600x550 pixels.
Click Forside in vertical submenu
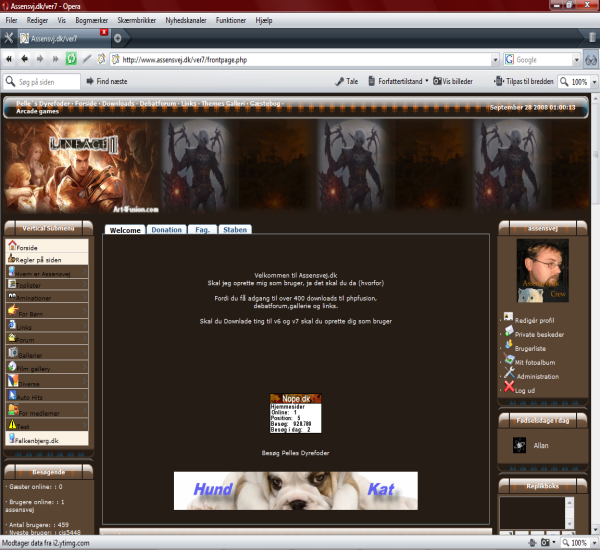tap(47, 246)
